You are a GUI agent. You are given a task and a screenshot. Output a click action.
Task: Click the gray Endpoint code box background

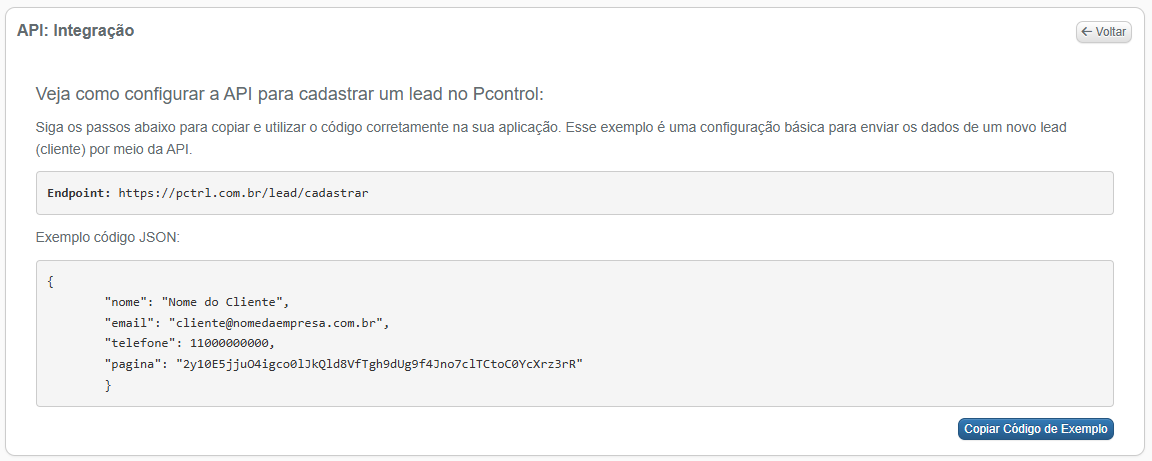735,193
